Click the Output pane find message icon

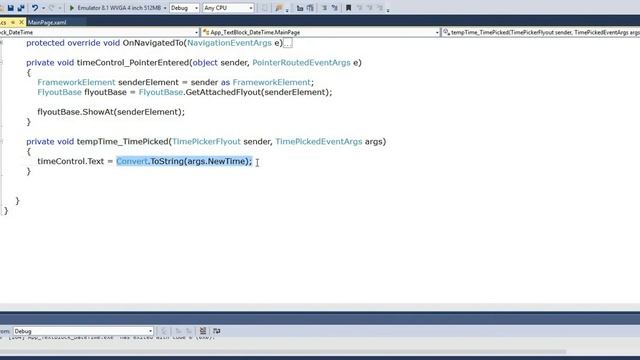click(x=164, y=331)
